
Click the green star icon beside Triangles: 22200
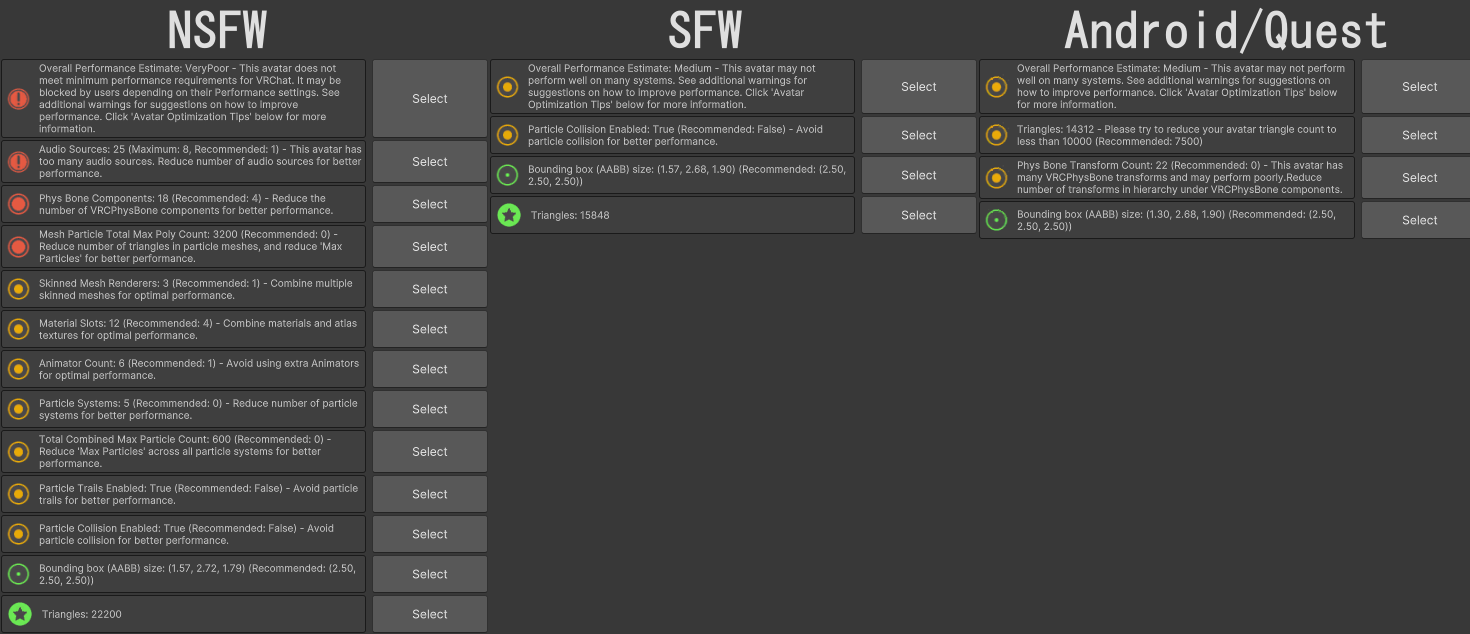pos(19,614)
